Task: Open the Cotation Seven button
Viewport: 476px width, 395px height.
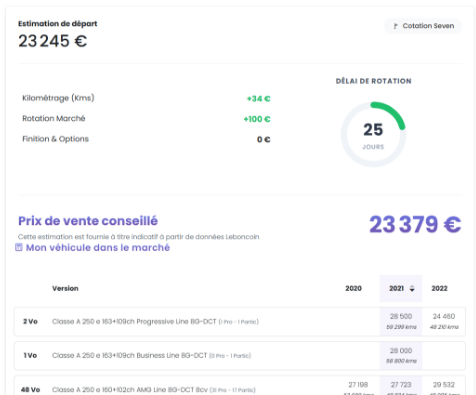Action: (x=423, y=26)
